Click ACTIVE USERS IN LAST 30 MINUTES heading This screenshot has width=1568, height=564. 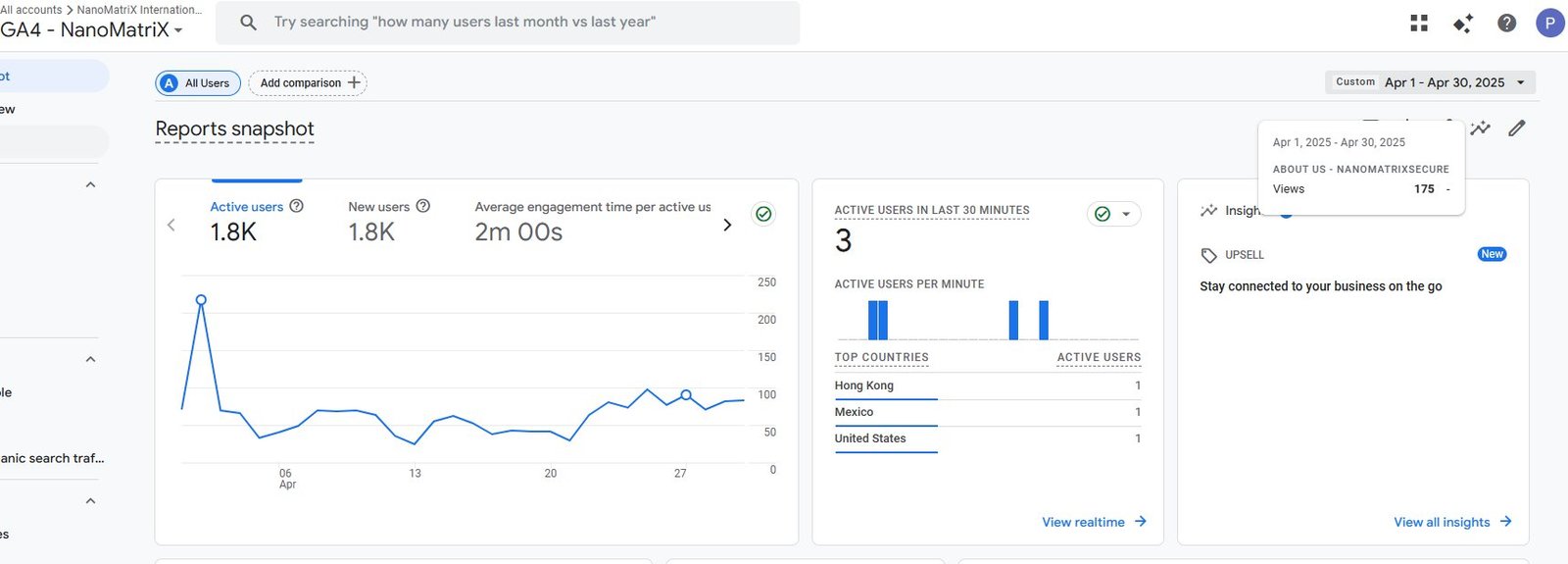click(932, 210)
